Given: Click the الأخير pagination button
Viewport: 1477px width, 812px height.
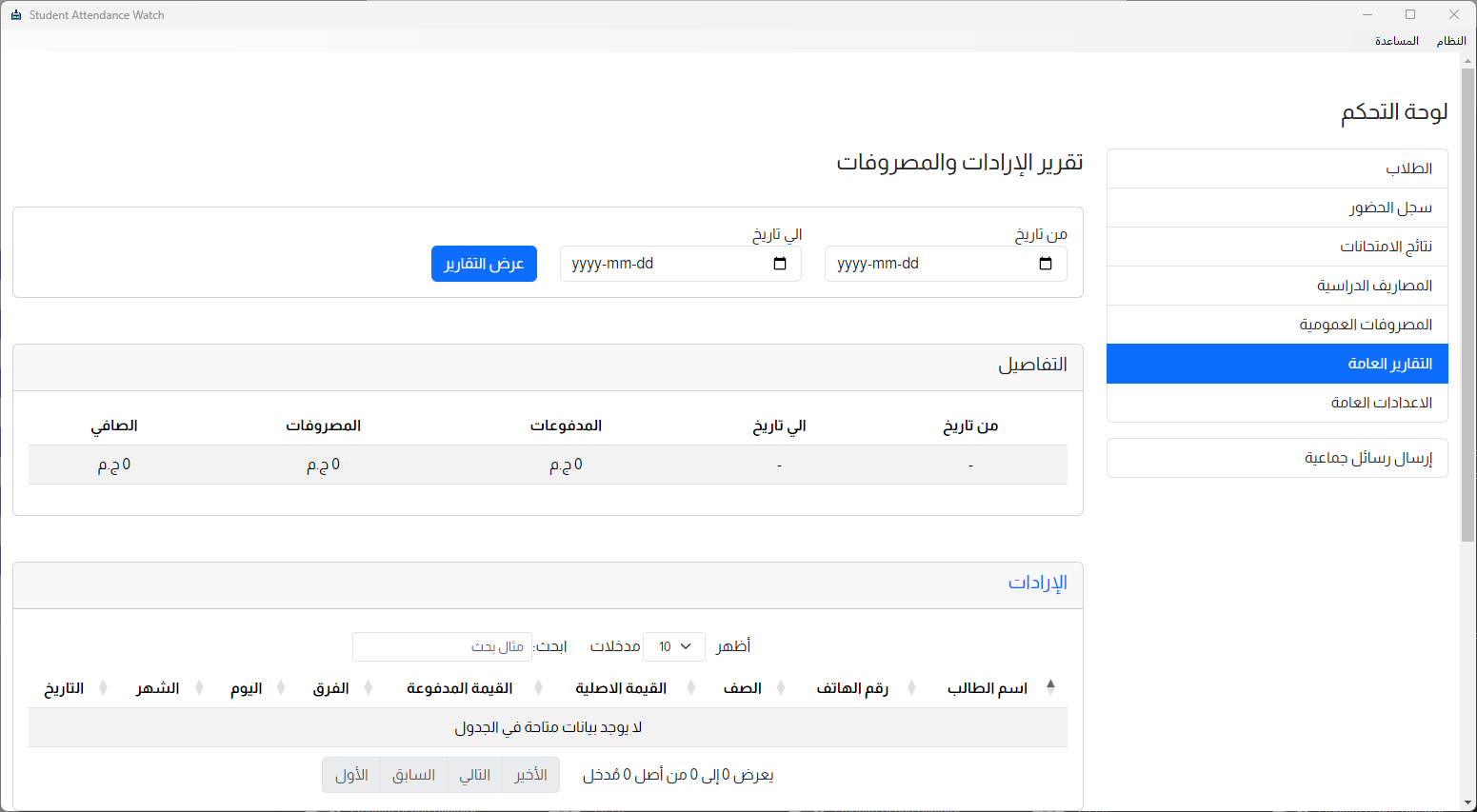Looking at the screenshot, I should [530, 775].
